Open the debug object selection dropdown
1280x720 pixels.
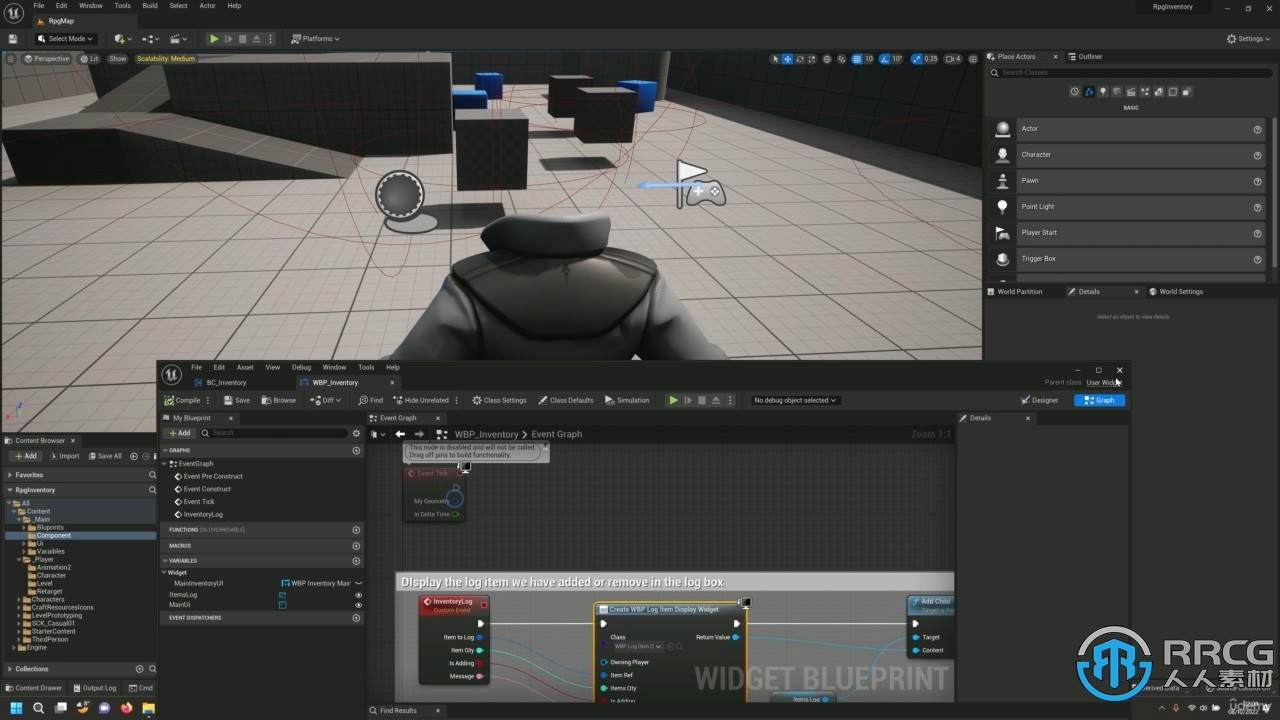click(x=795, y=400)
